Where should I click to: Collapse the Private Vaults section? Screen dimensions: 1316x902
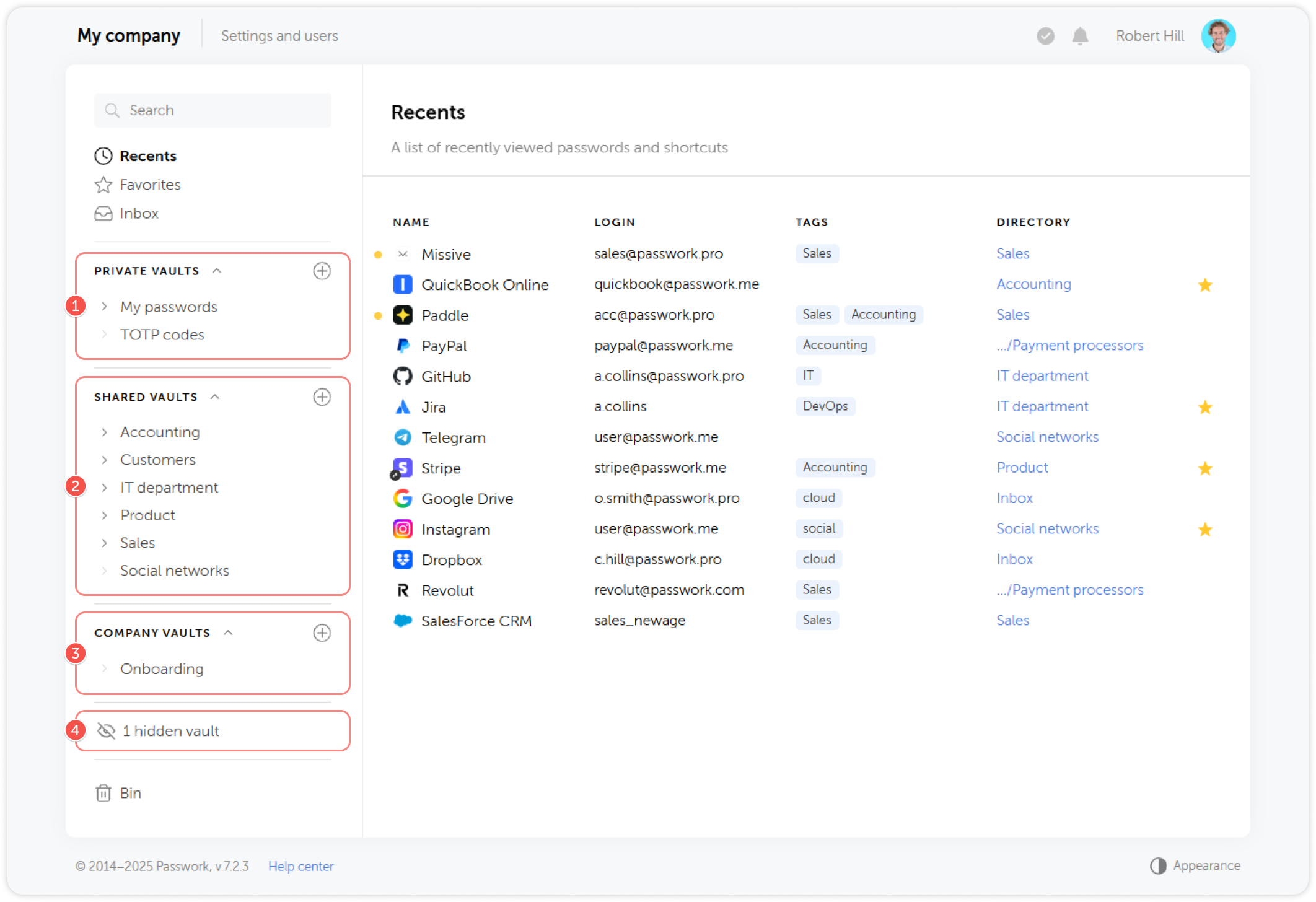216,270
